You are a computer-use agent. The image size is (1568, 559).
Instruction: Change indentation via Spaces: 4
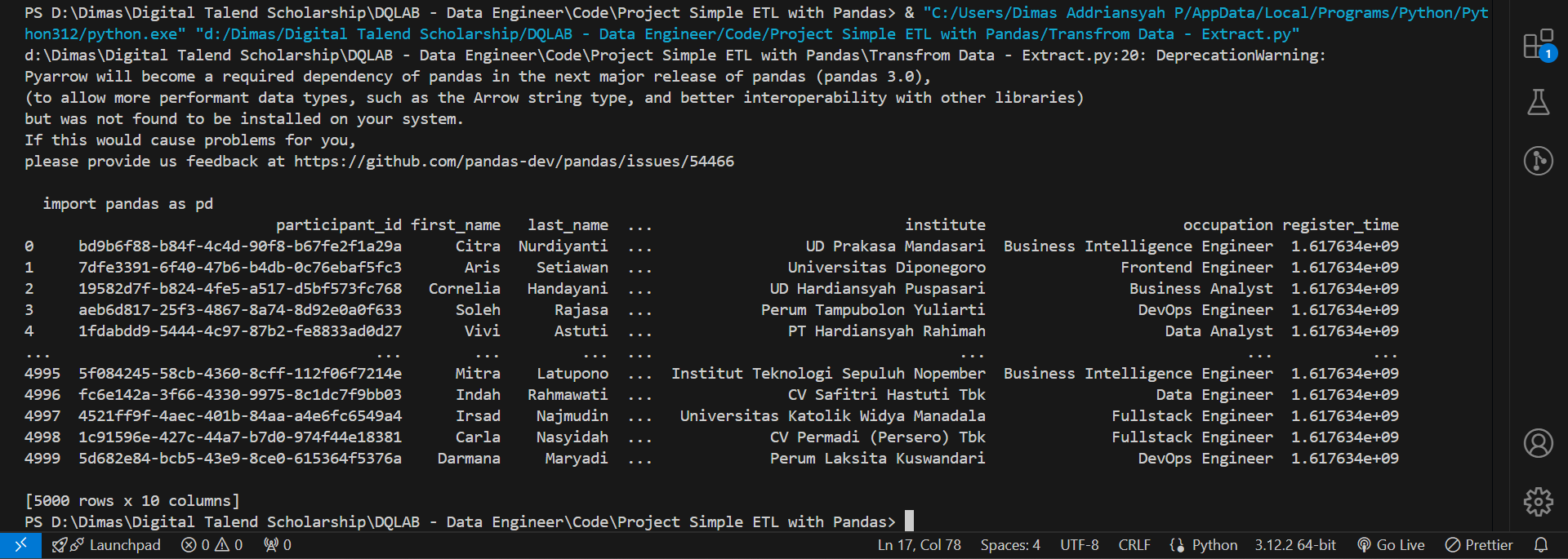pos(1009,545)
